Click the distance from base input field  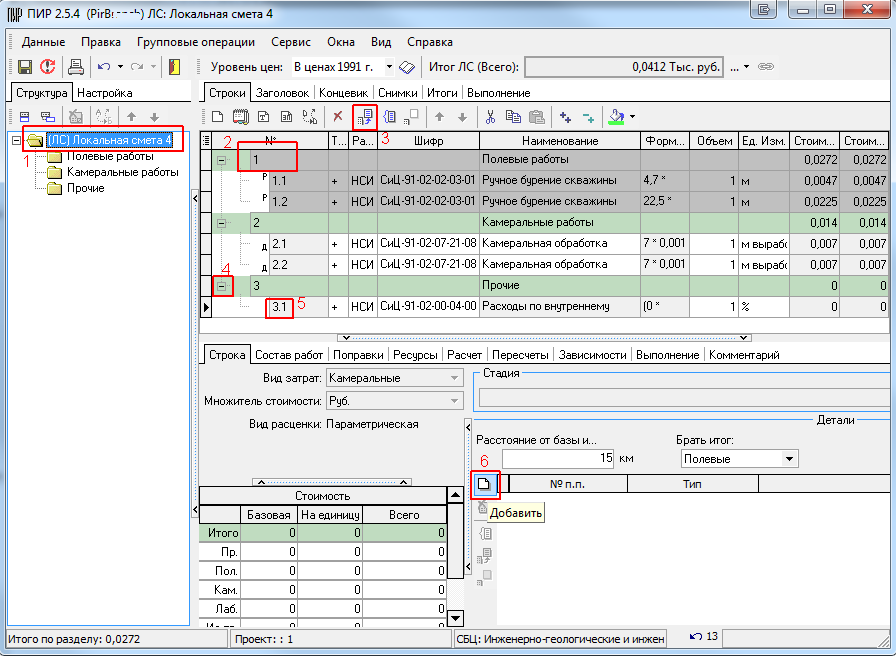point(558,459)
